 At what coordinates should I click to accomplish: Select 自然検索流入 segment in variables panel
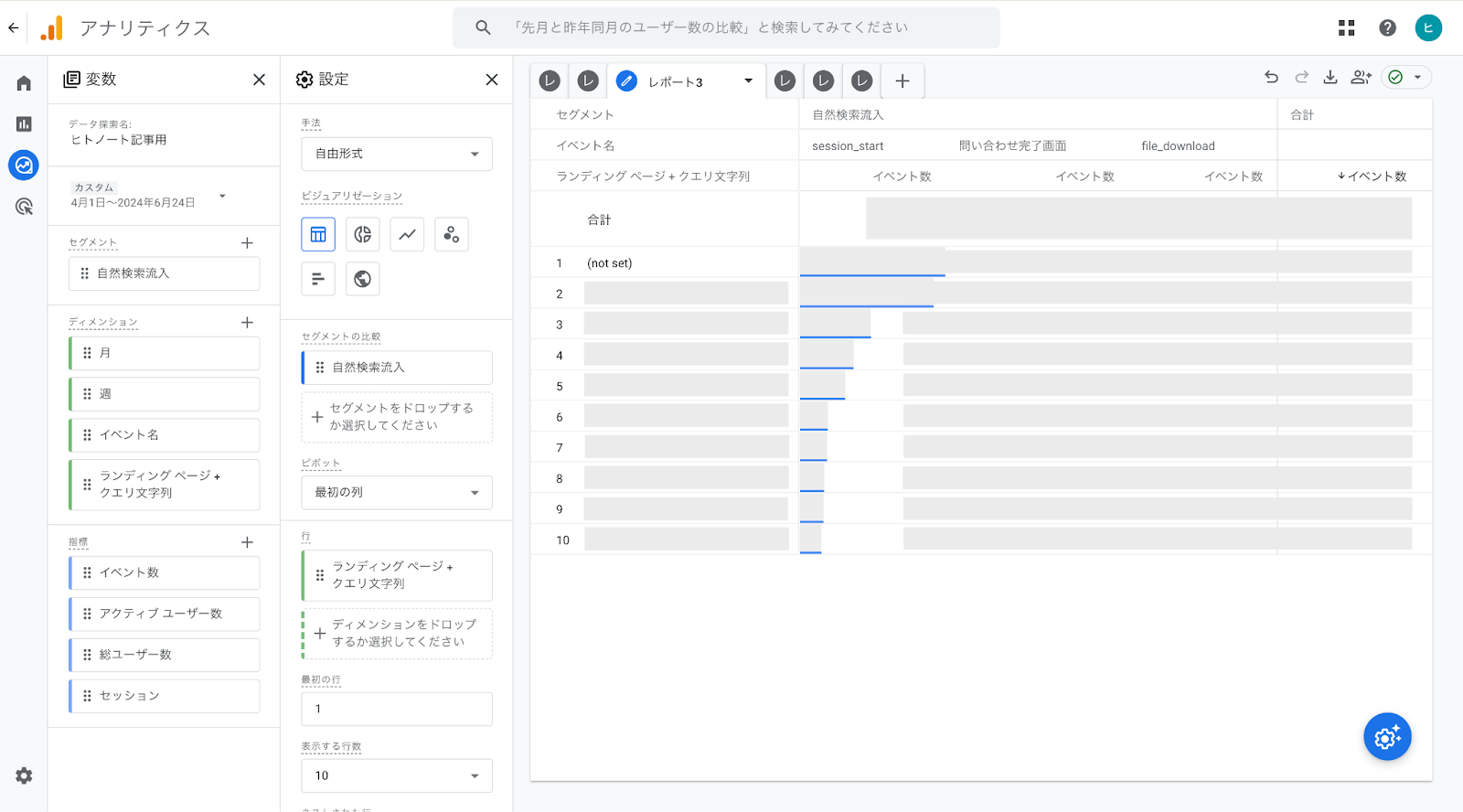[164, 273]
